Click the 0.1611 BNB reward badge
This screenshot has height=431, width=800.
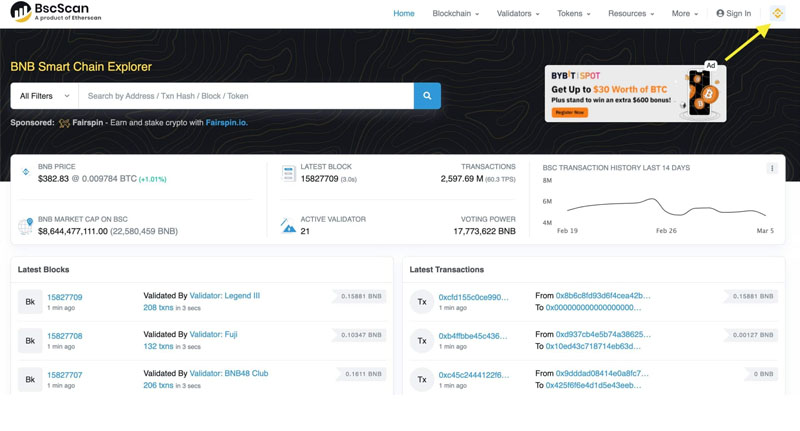coord(363,374)
